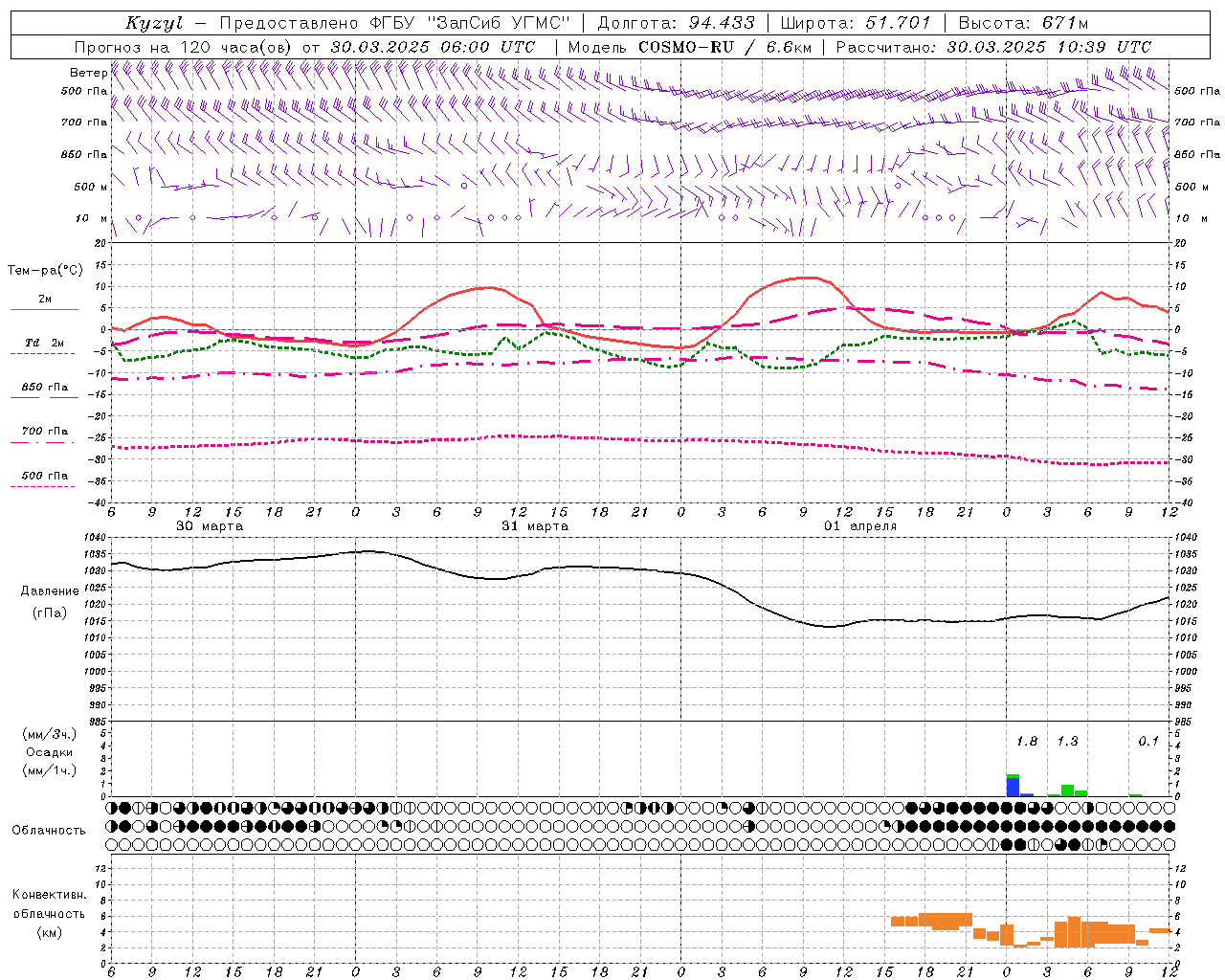Click the solid red line sample above '2м' legend

pyautogui.click(x=44, y=309)
